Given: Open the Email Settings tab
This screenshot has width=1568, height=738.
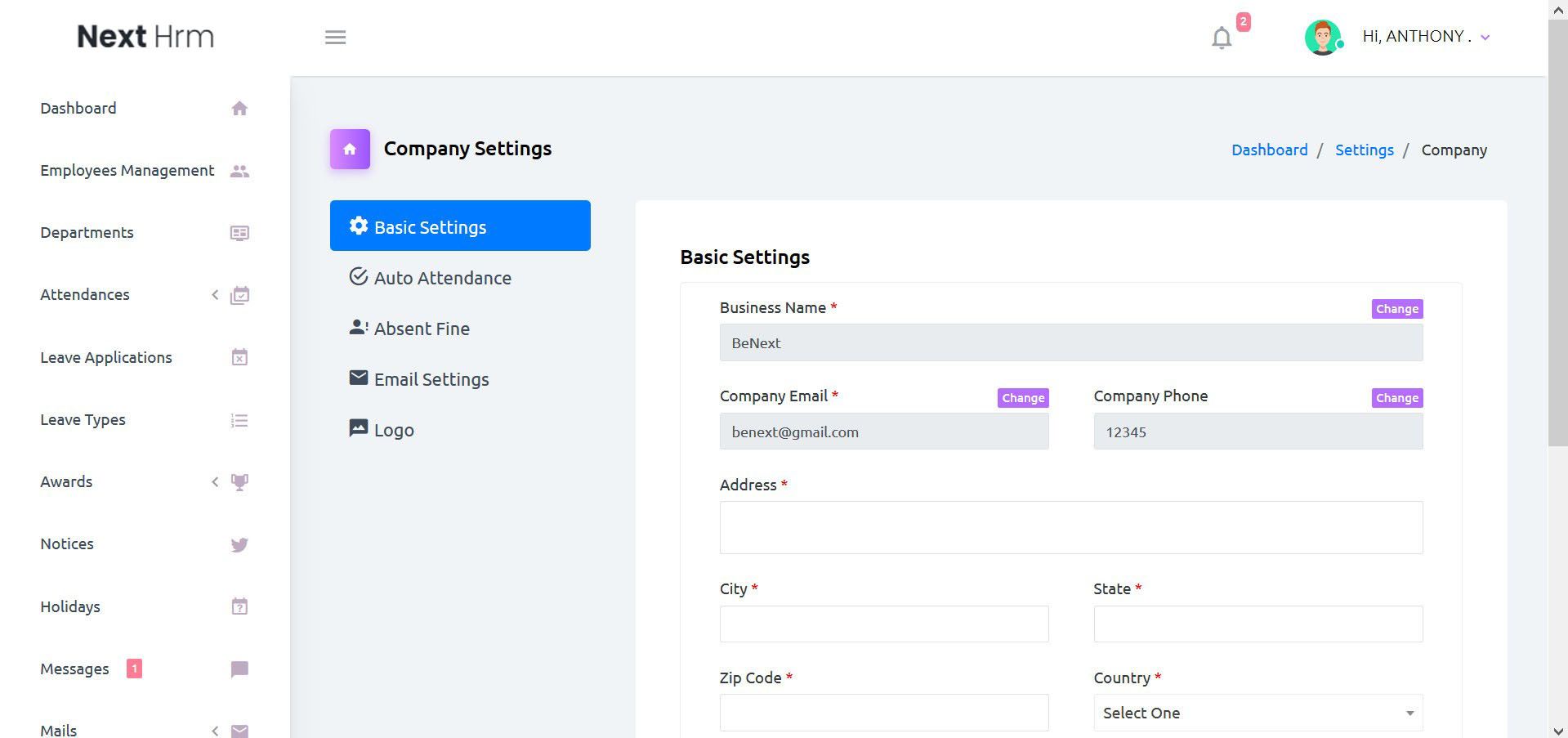Looking at the screenshot, I should [x=431, y=379].
